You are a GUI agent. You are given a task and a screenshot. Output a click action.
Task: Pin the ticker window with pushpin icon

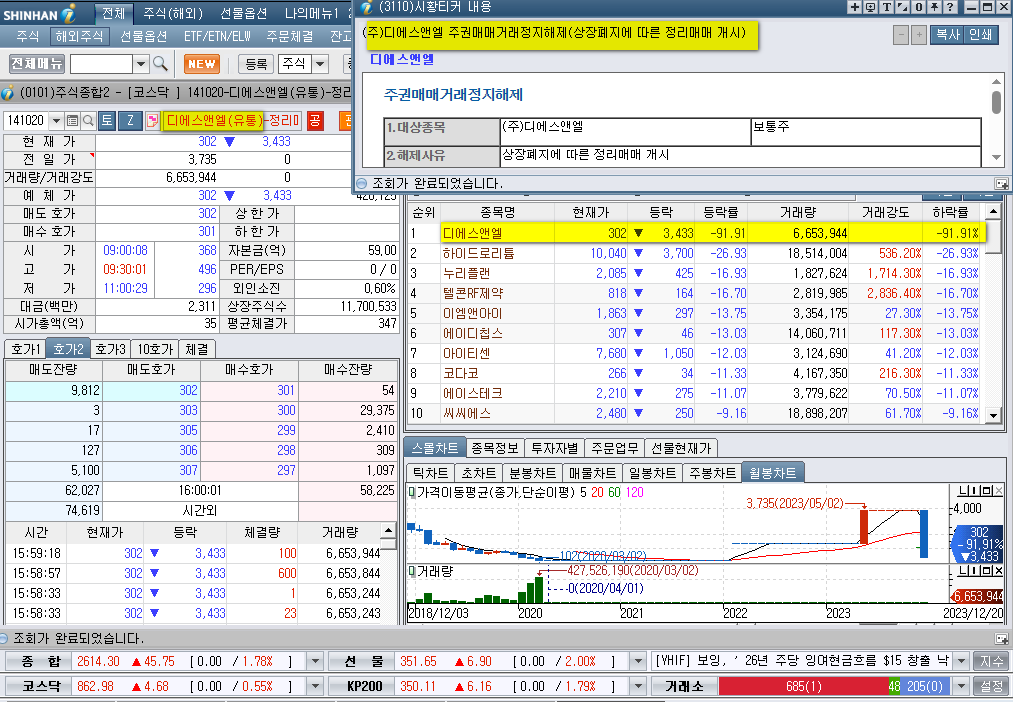(934, 8)
